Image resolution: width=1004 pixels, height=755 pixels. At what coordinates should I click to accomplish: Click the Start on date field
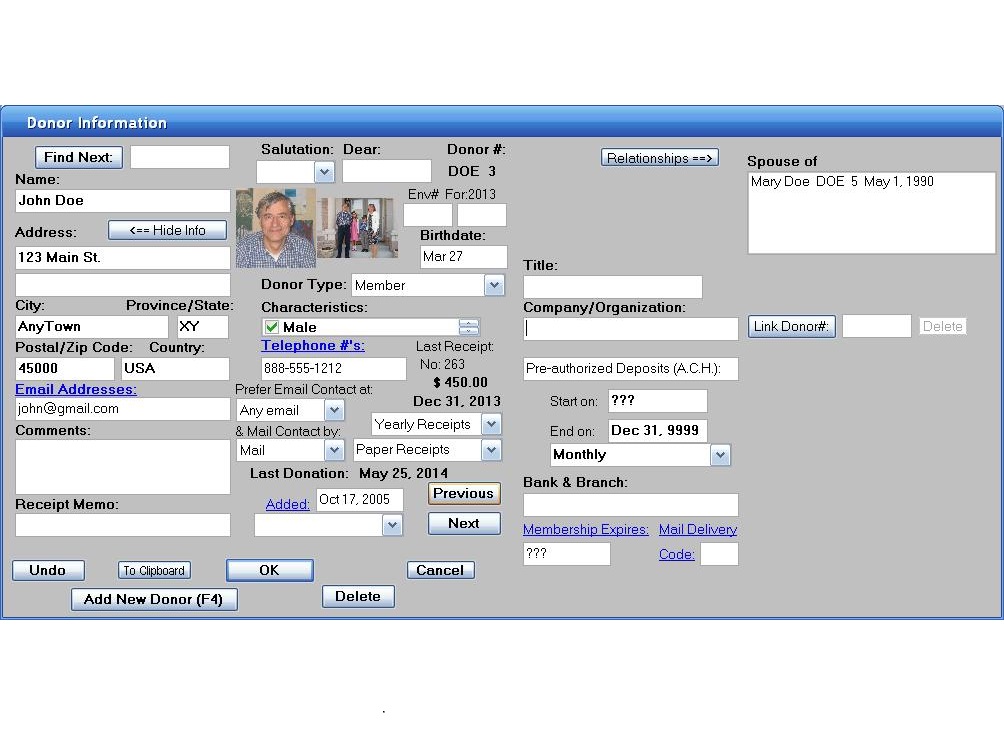[658, 401]
